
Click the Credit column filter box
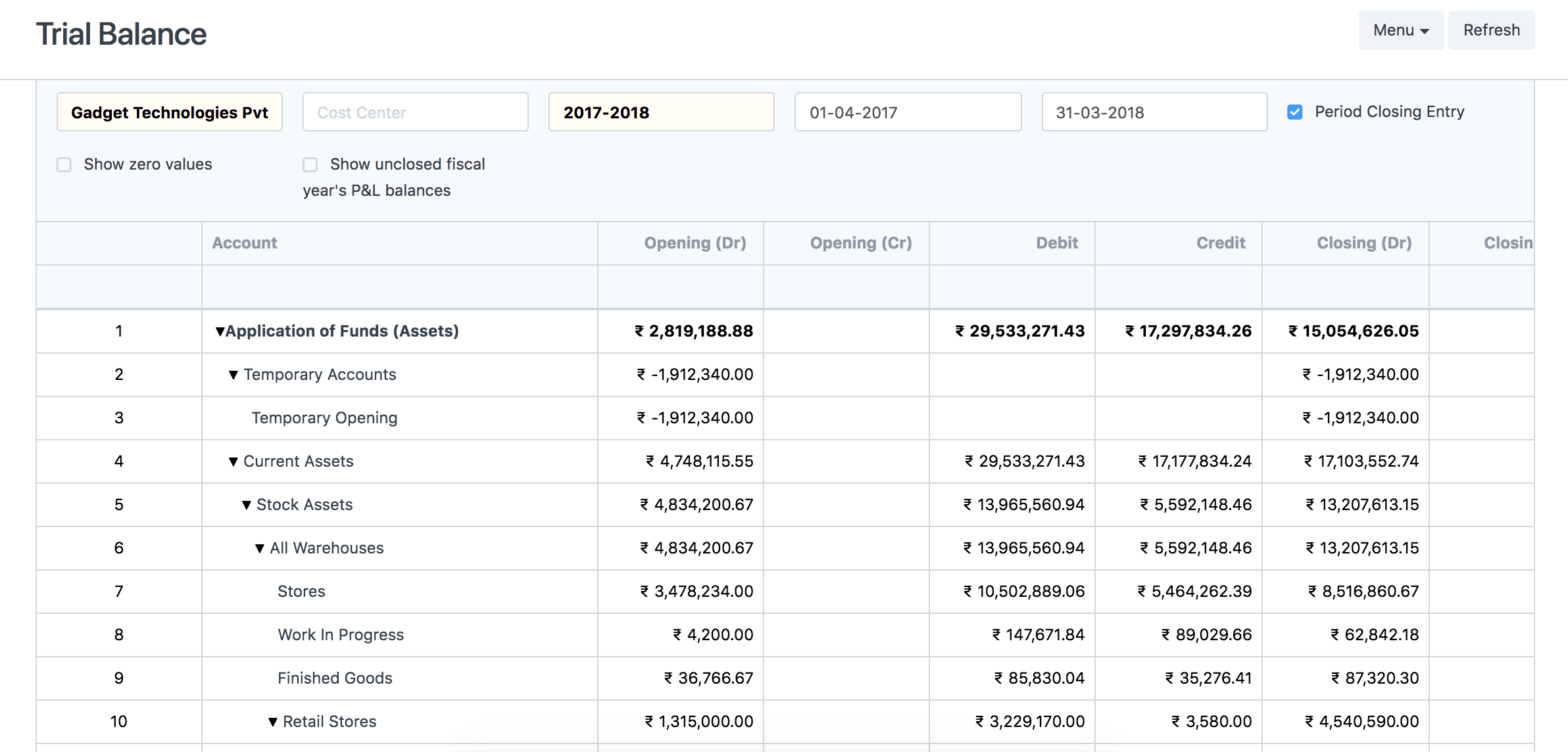(1179, 287)
